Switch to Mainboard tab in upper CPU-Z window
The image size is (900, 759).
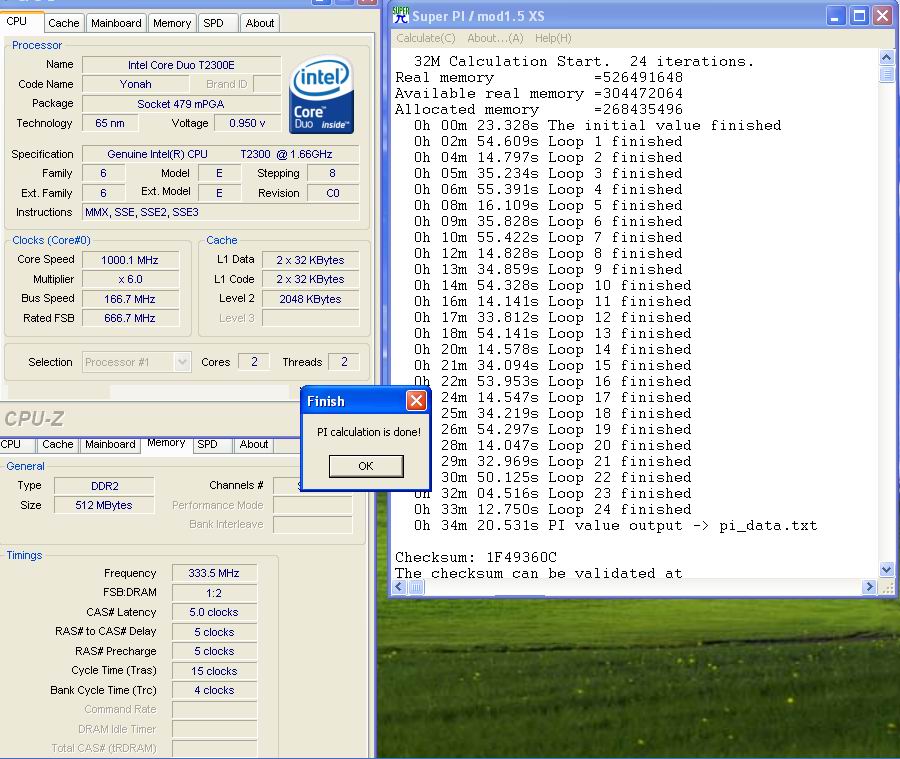116,23
